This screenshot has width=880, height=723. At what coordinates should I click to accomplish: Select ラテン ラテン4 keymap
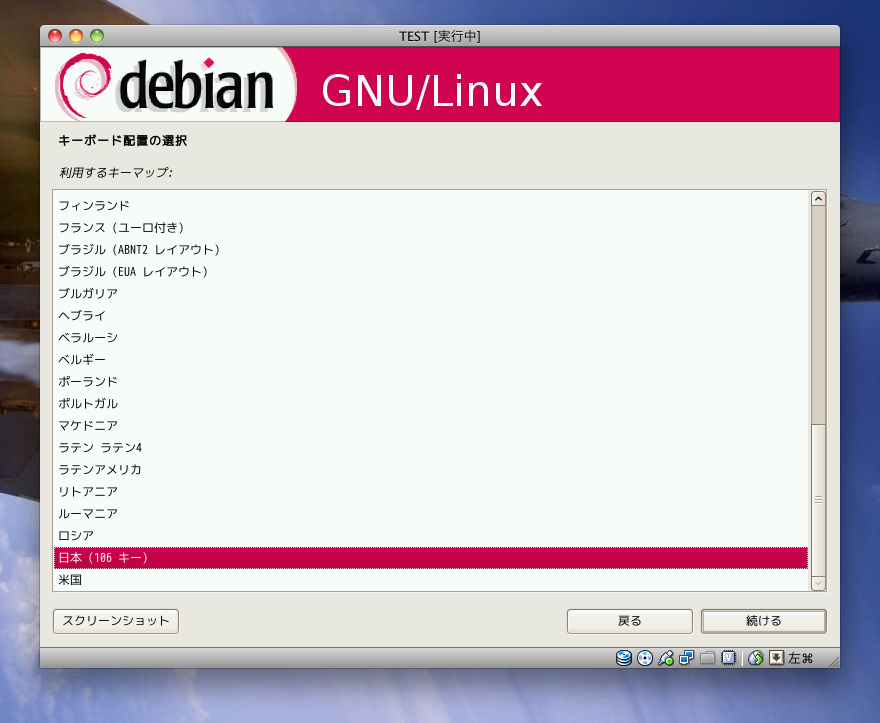tap(430, 447)
